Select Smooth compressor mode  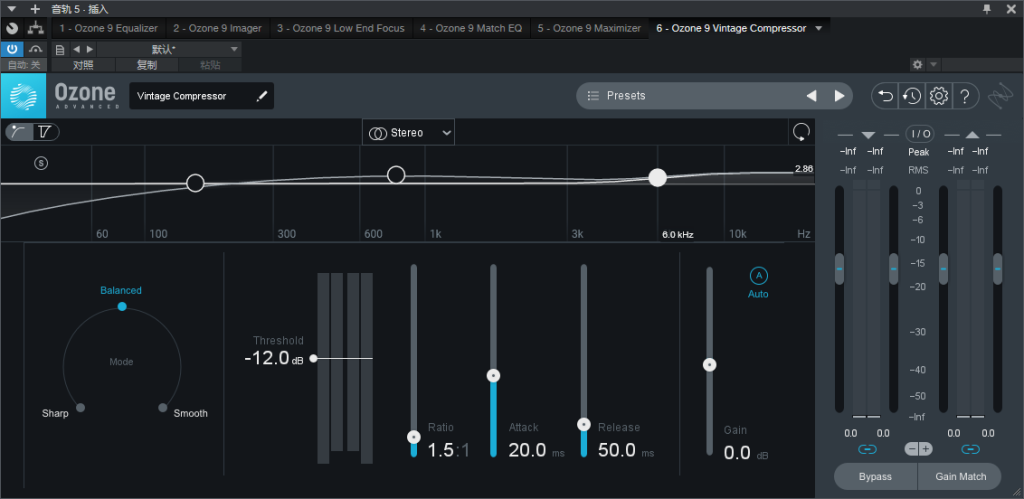click(163, 408)
